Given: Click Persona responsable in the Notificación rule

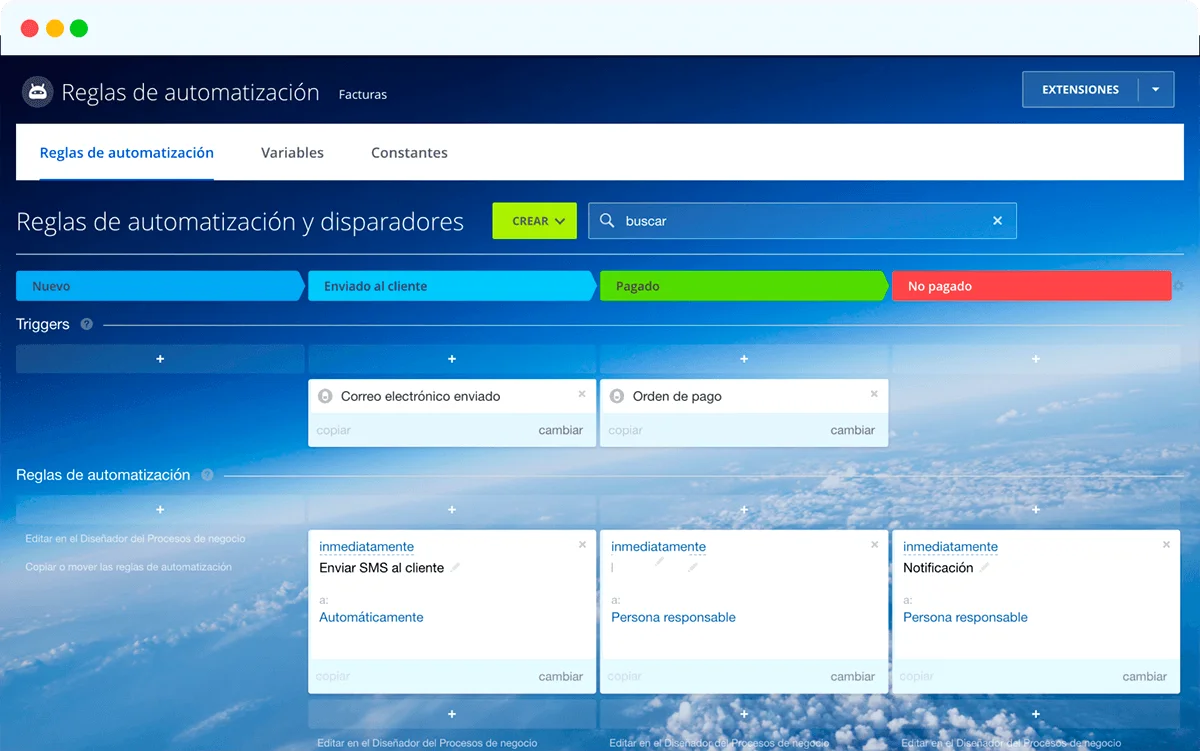Looking at the screenshot, I should pos(965,617).
